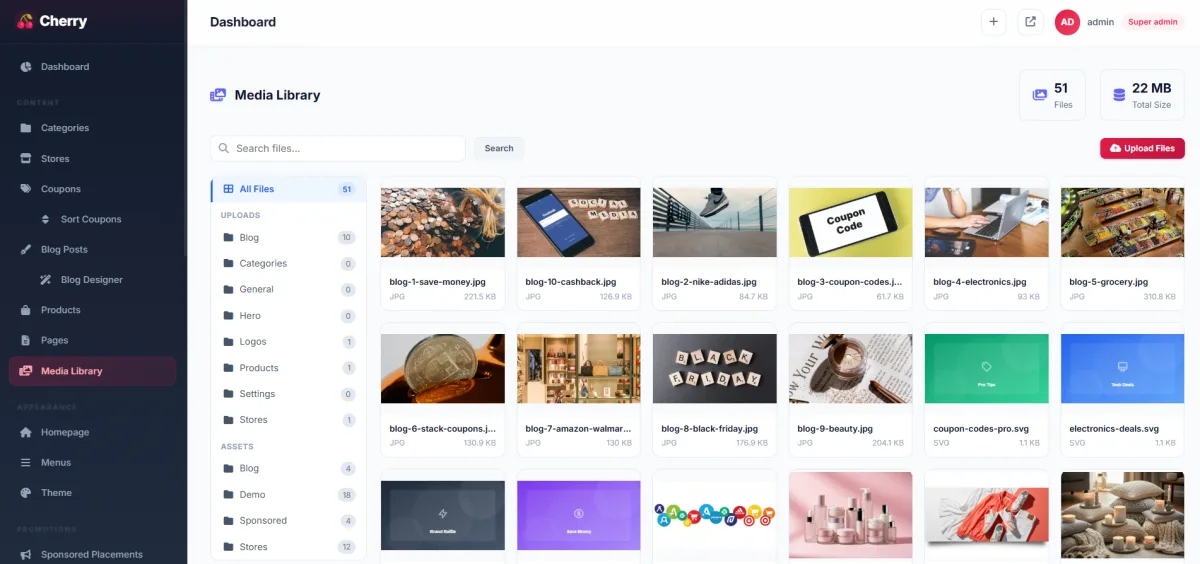Open the Uploads Stores folder with 1 file
The width and height of the screenshot is (1200, 564).
click(x=288, y=420)
